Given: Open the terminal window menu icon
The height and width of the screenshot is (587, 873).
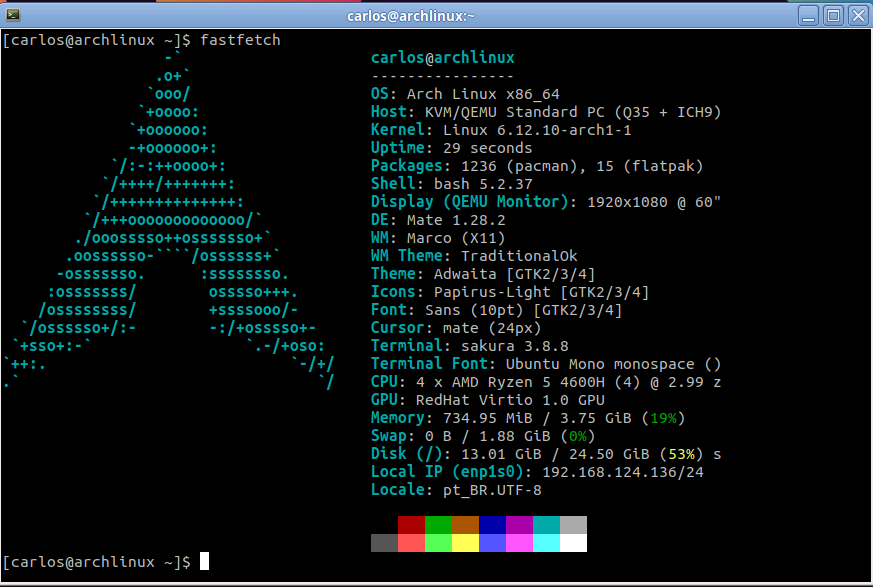Looking at the screenshot, I should (x=13, y=15).
